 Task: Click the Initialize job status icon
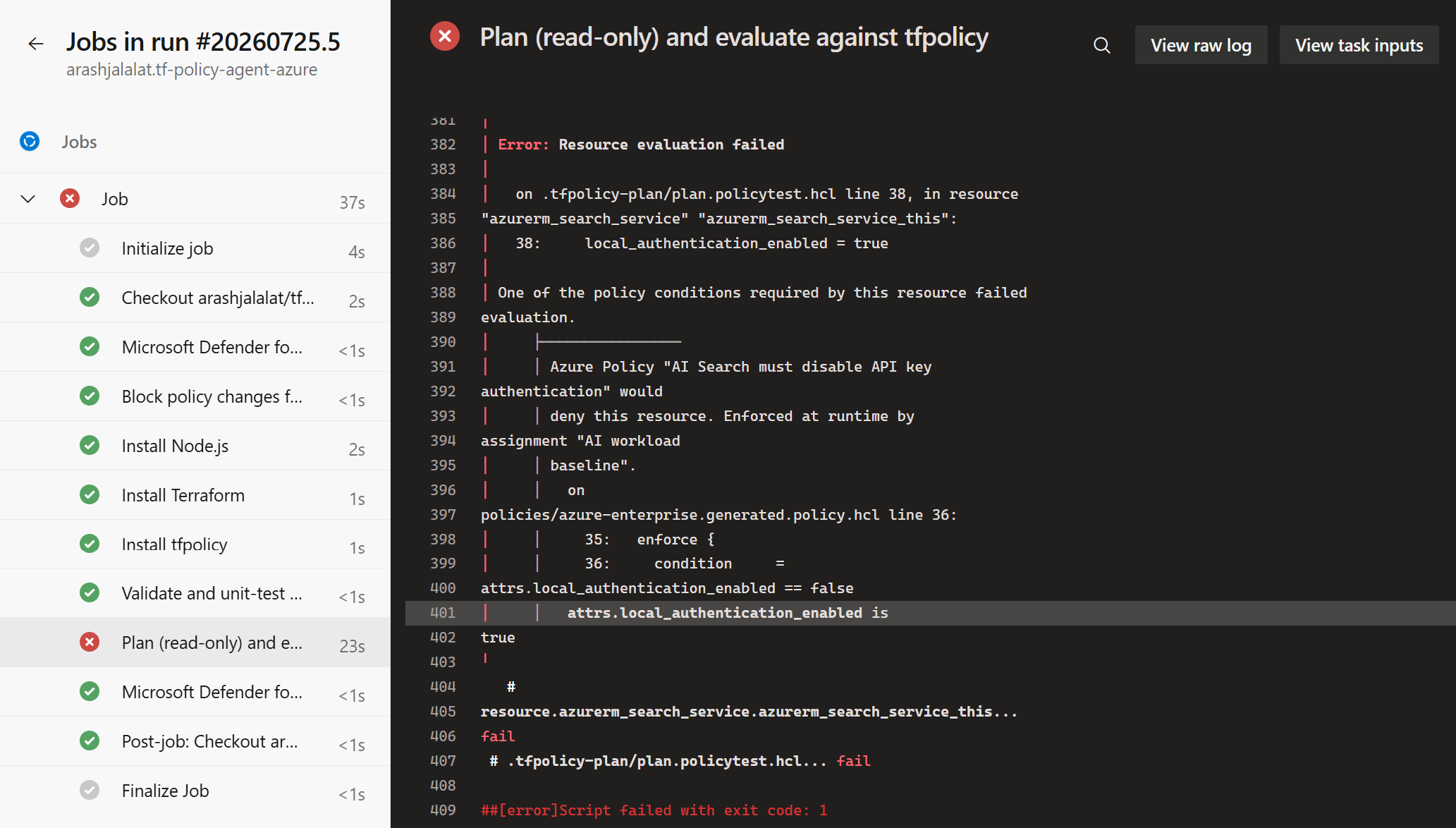(x=90, y=248)
